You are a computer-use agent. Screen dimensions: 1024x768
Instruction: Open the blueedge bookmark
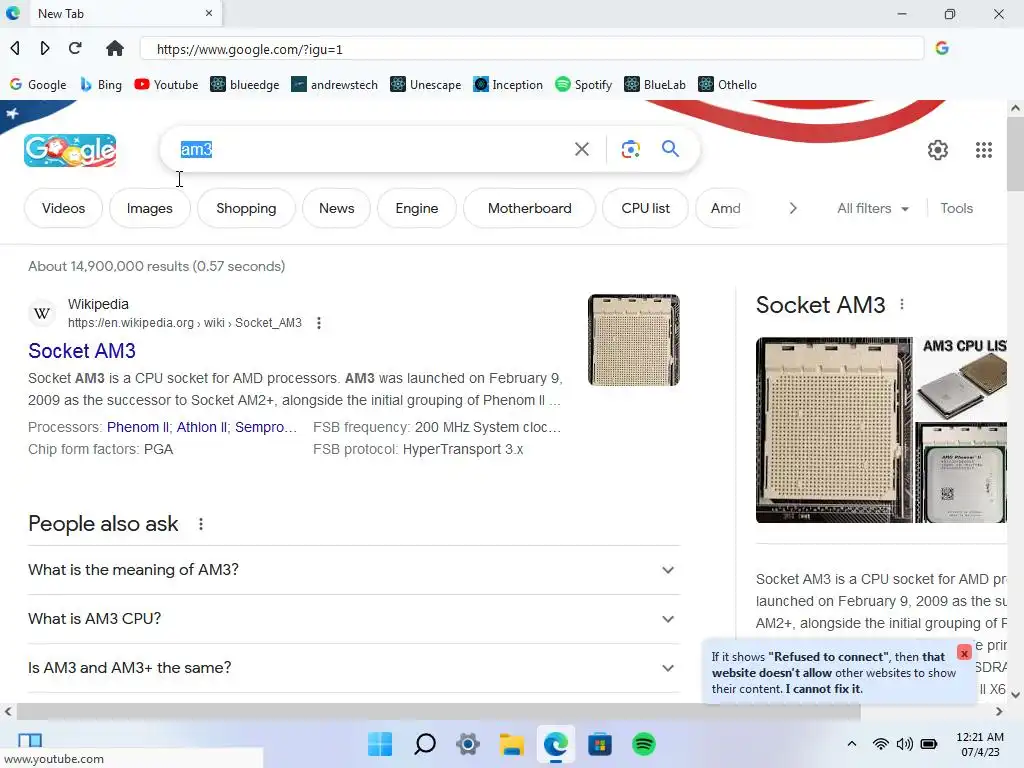(x=245, y=84)
